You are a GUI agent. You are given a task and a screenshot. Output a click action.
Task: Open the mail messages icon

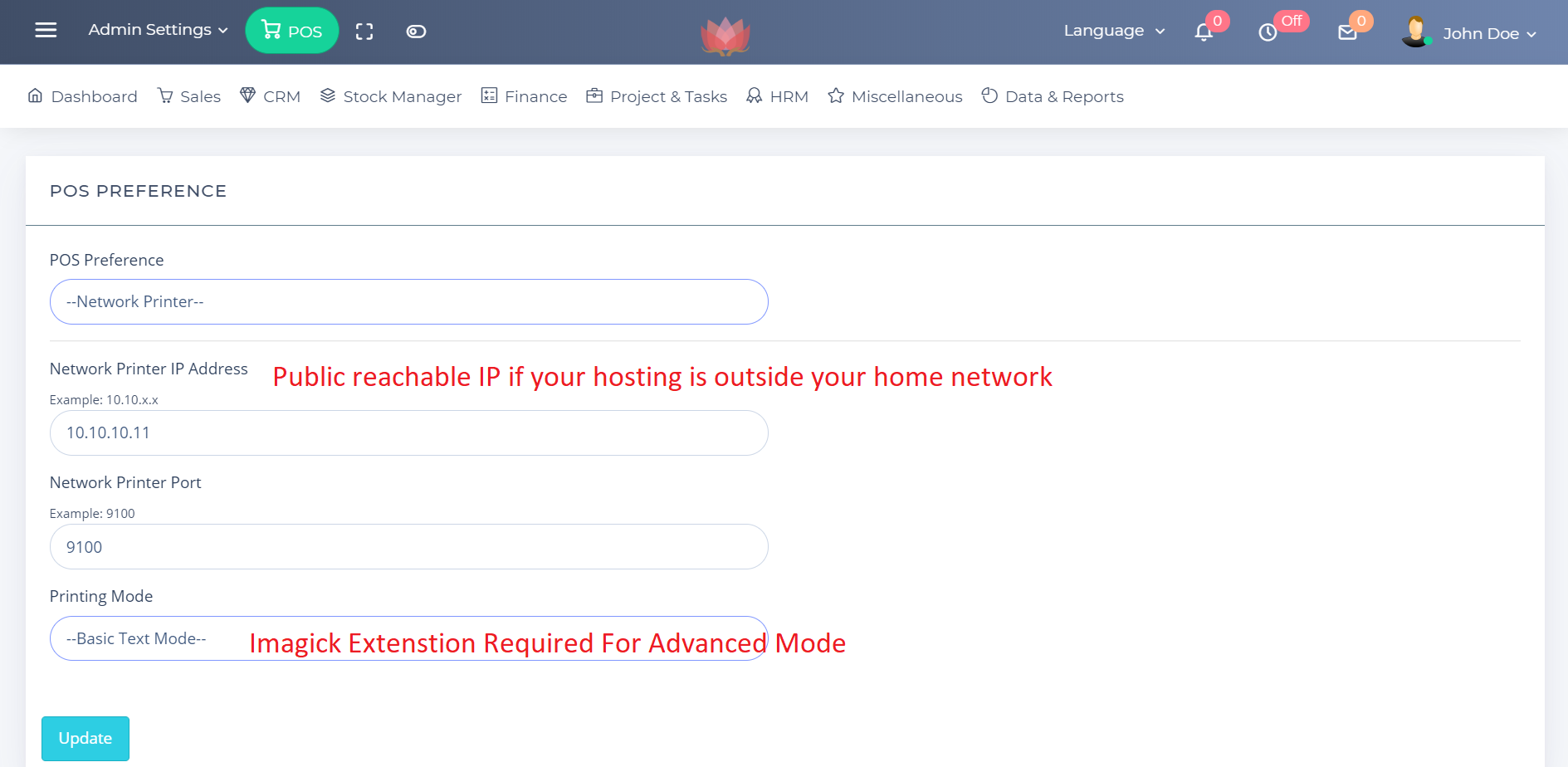pyautogui.click(x=1347, y=32)
